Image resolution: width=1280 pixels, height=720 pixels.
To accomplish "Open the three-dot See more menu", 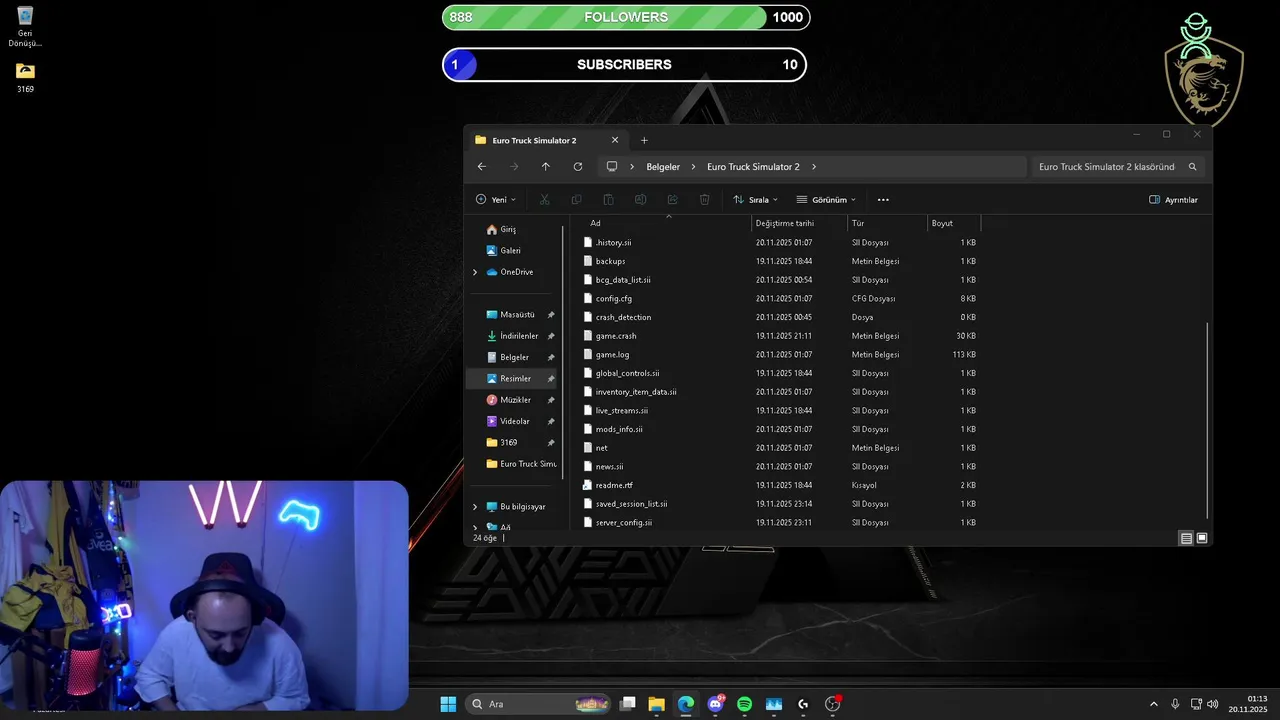I will coord(883,200).
